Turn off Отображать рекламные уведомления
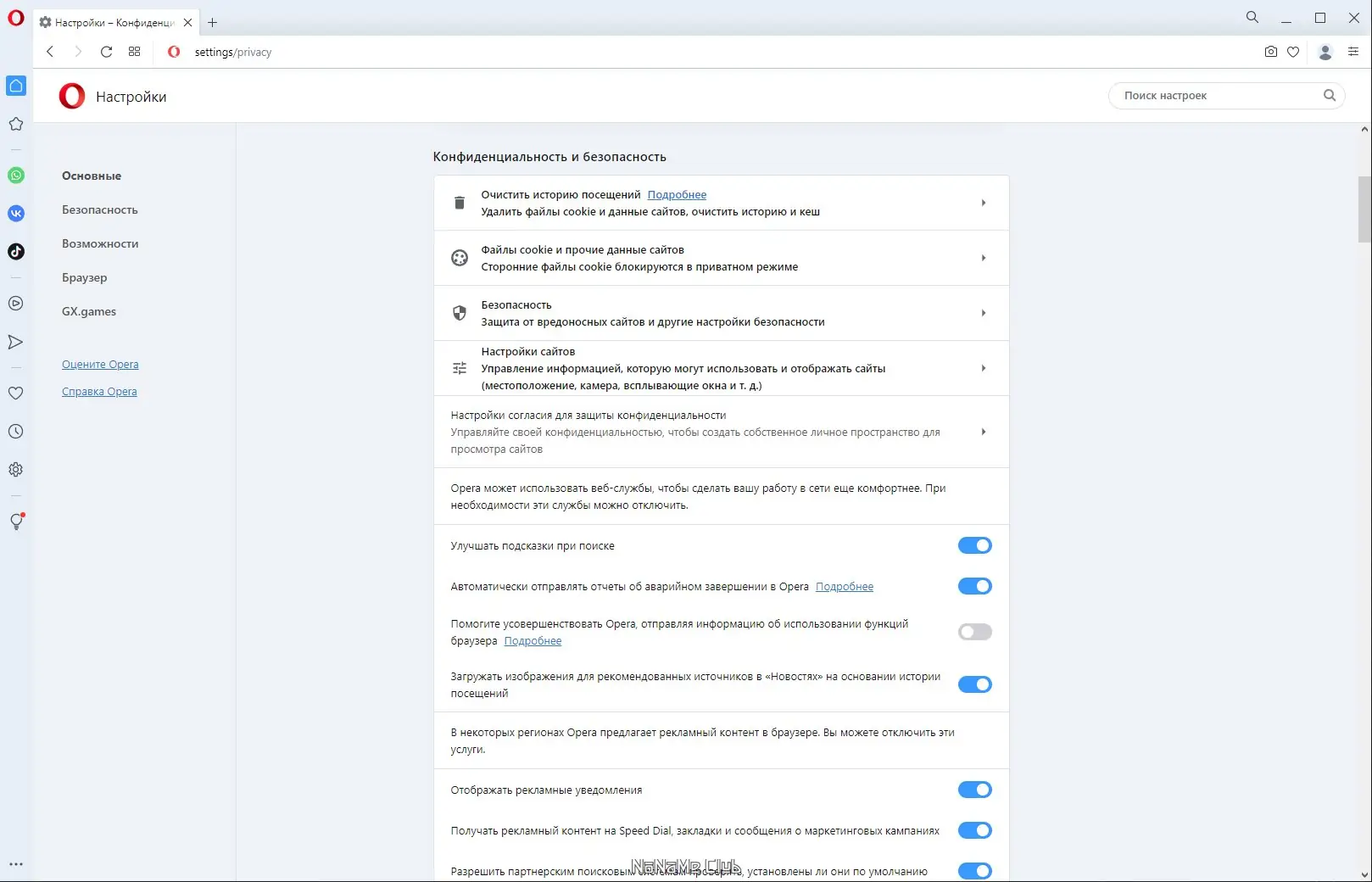The width and height of the screenshot is (1372, 882). tap(975, 790)
